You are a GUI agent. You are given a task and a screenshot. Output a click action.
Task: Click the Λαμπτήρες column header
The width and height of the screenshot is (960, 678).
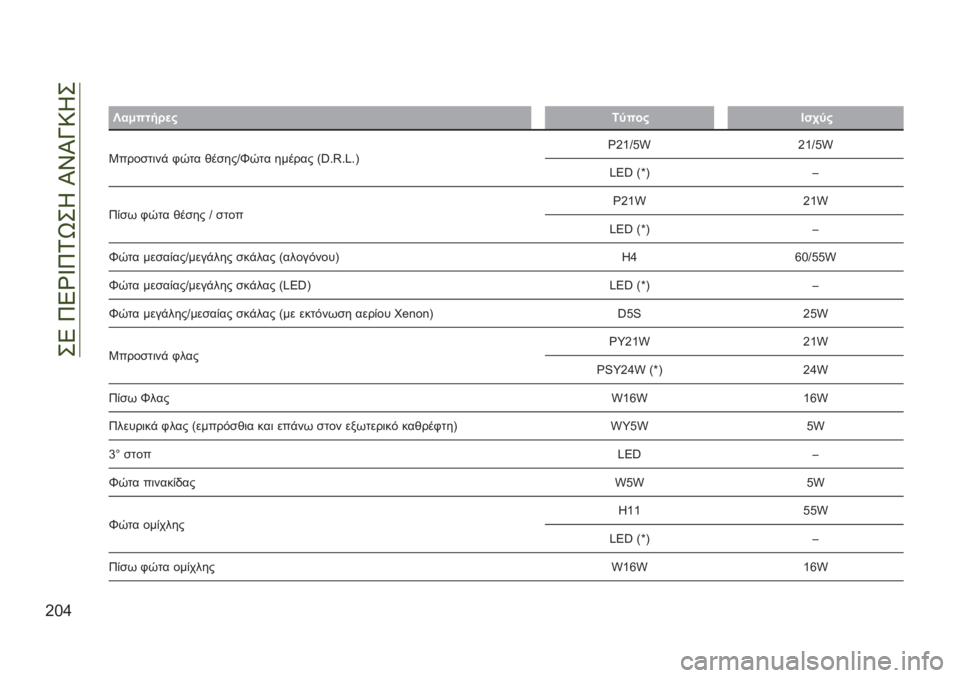[320, 118]
